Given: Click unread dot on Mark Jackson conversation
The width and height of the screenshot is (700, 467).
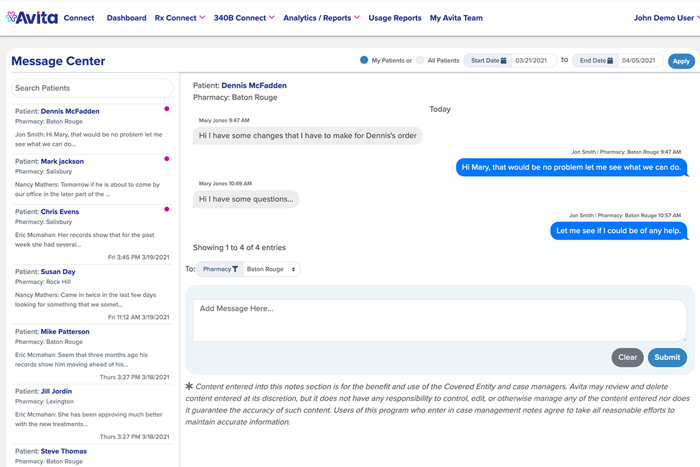Looking at the screenshot, I should coord(167,158).
